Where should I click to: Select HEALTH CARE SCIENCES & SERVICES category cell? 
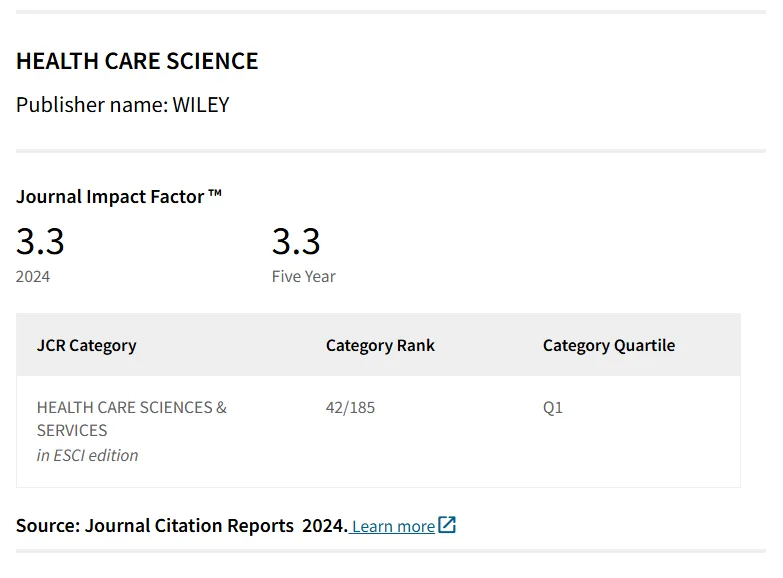(132, 419)
